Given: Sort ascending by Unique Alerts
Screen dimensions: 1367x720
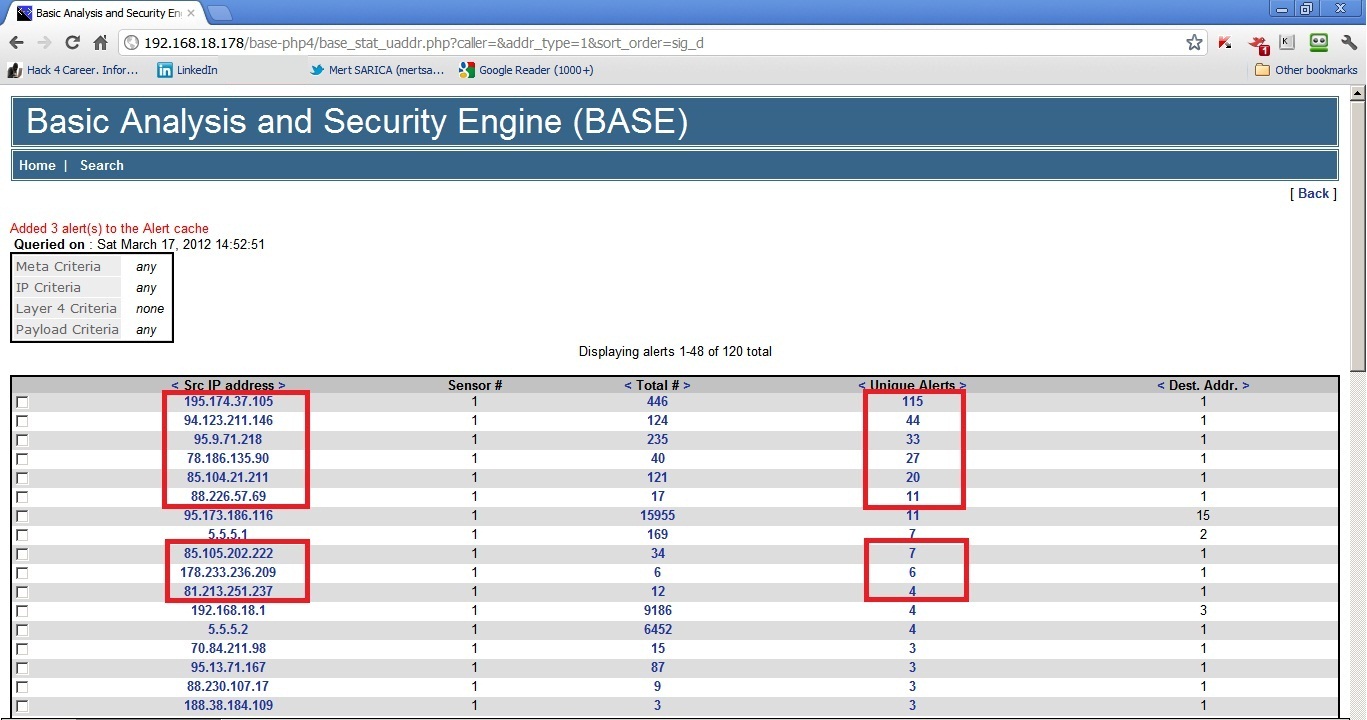Looking at the screenshot, I should [x=862, y=385].
